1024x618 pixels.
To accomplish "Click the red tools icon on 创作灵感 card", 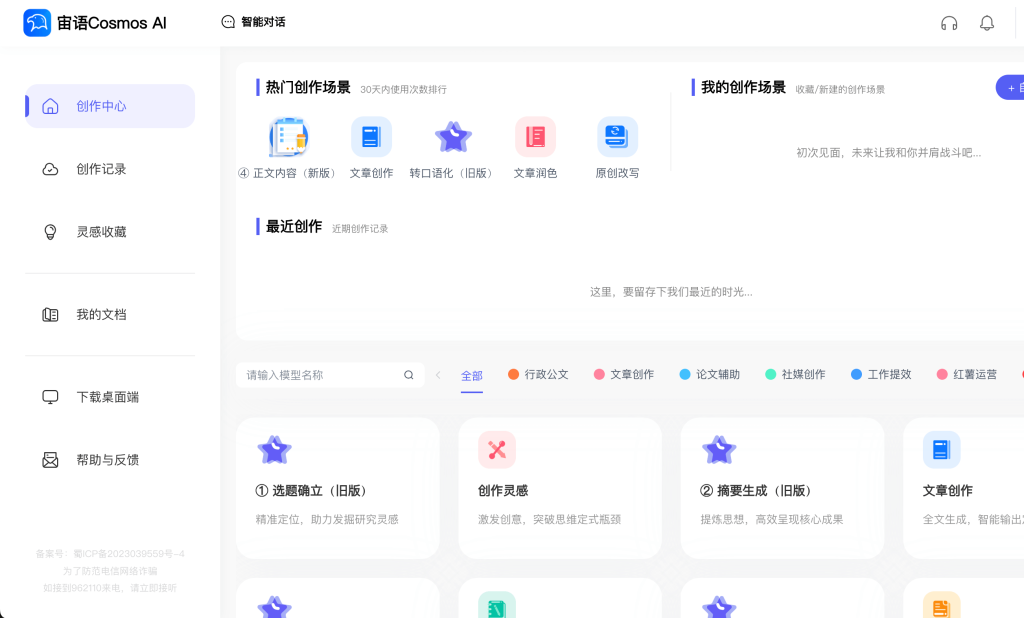I will point(497,449).
